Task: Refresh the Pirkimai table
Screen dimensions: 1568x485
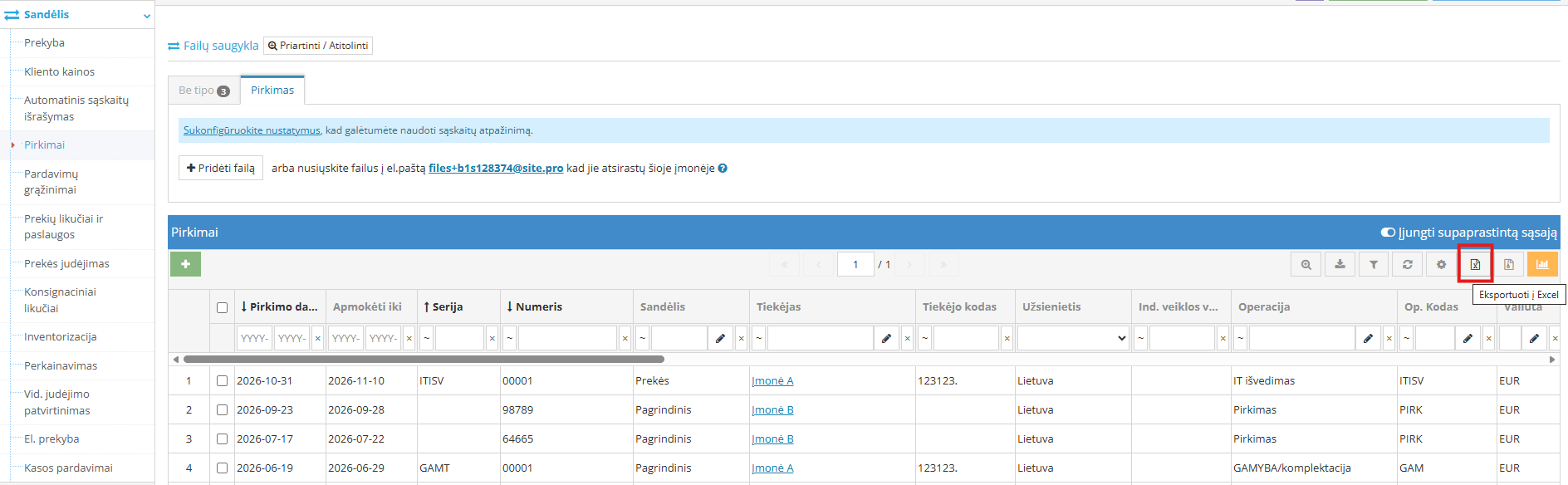Action: 1408,264
